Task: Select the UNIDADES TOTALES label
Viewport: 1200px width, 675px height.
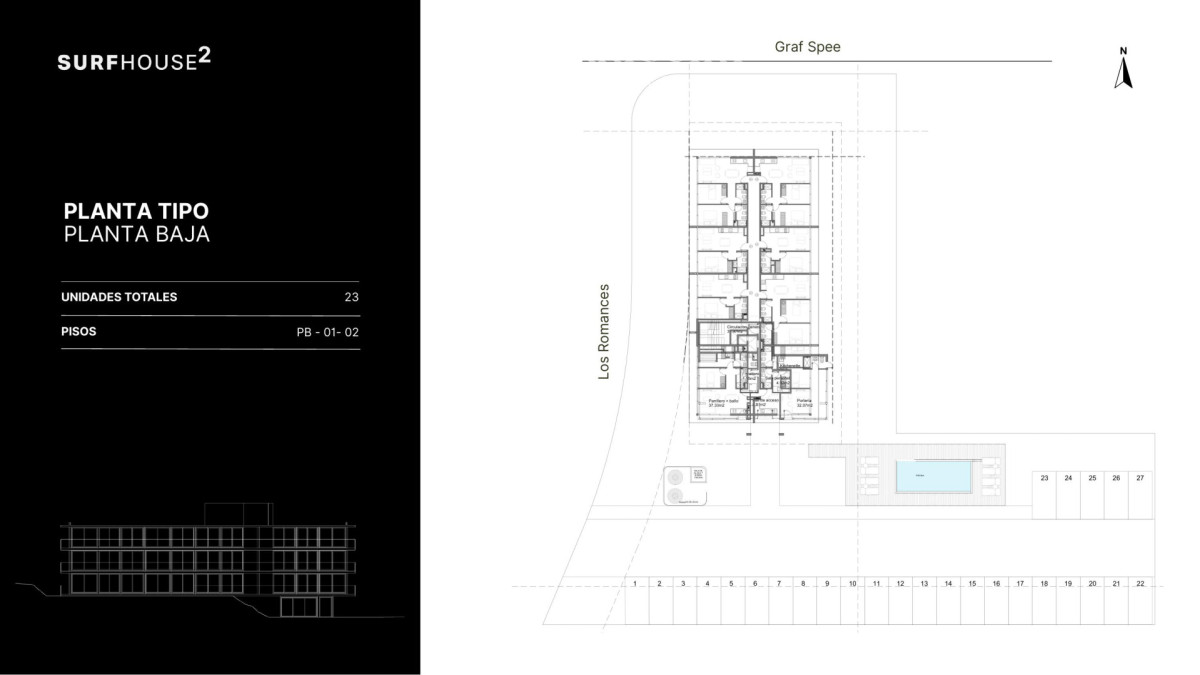Action: coord(119,297)
